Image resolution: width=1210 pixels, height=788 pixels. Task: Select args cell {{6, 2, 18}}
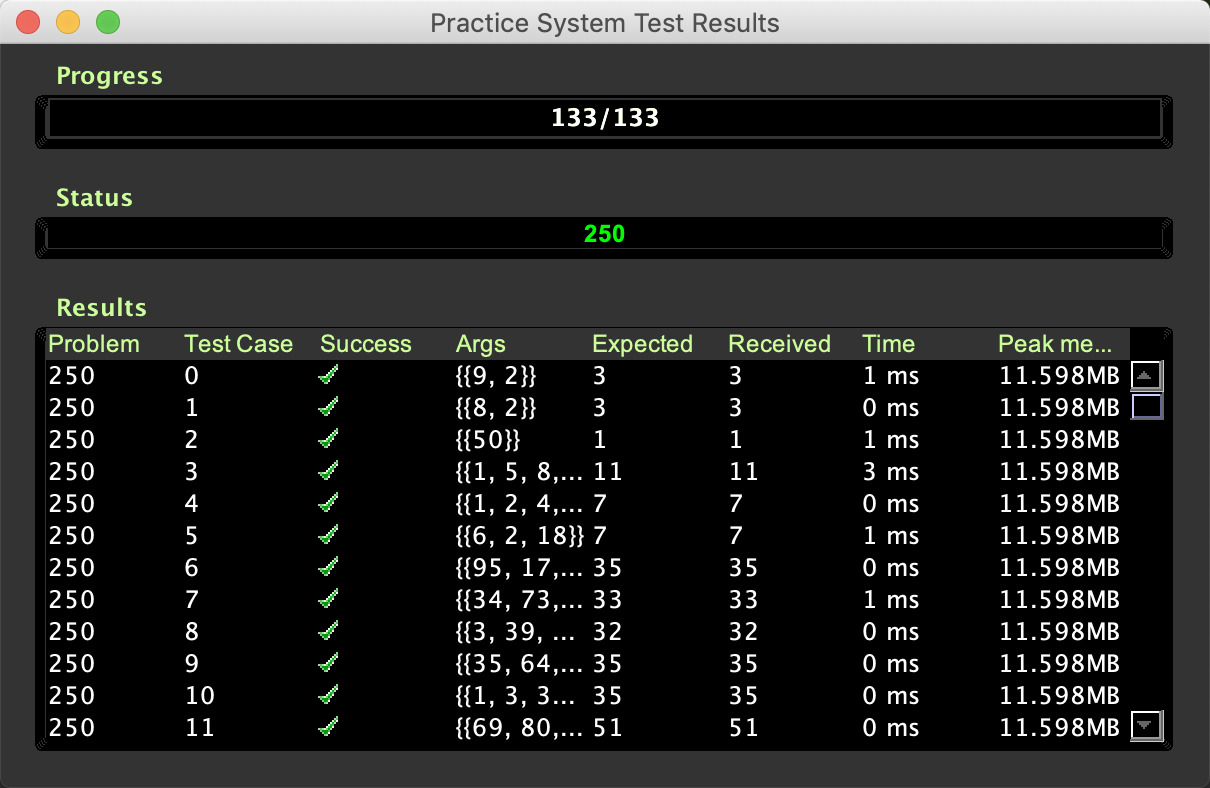(520, 536)
